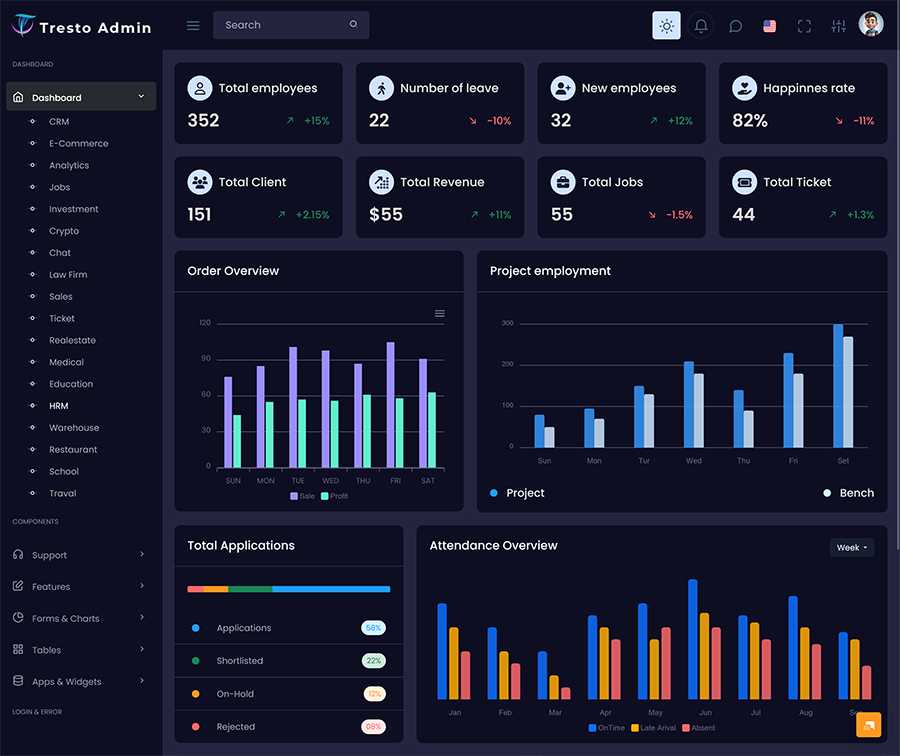Viewport: 900px width, 756px height.
Task: Collapse the Dashboard menu chevron
Action: point(141,96)
